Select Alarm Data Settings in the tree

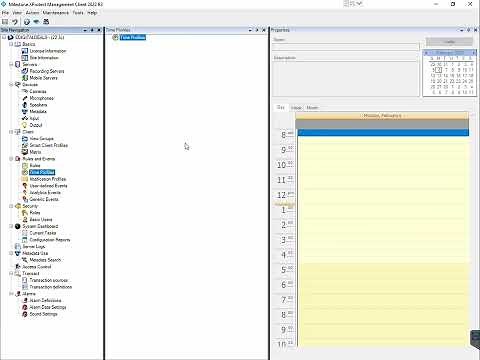pyautogui.click(x=48, y=307)
